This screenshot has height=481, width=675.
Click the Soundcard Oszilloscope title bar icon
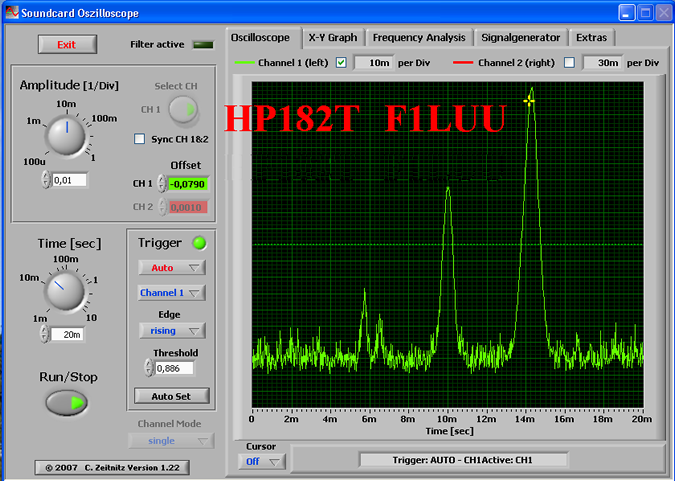[x=12, y=12]
